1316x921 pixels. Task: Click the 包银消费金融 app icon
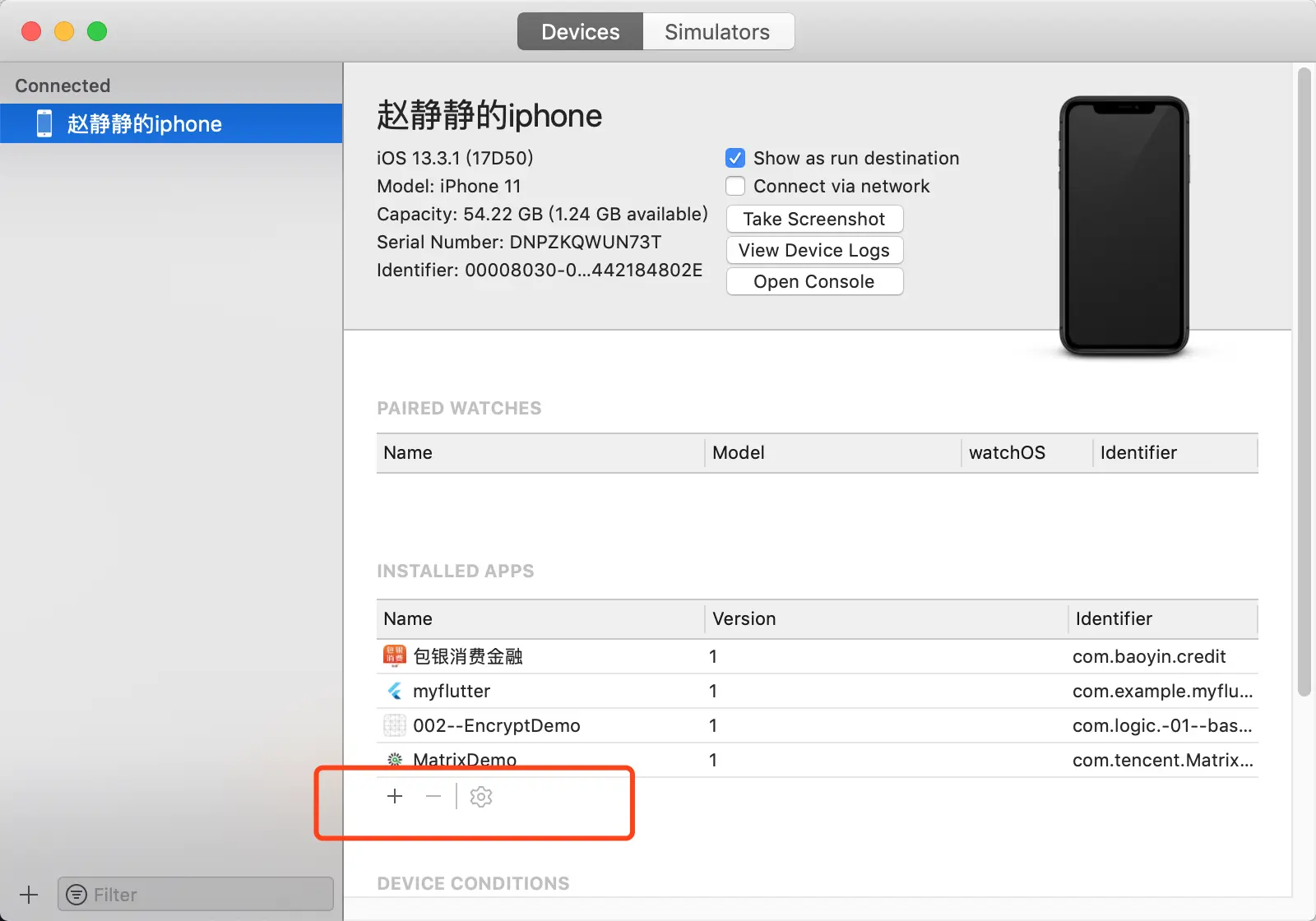pos(395,655)
